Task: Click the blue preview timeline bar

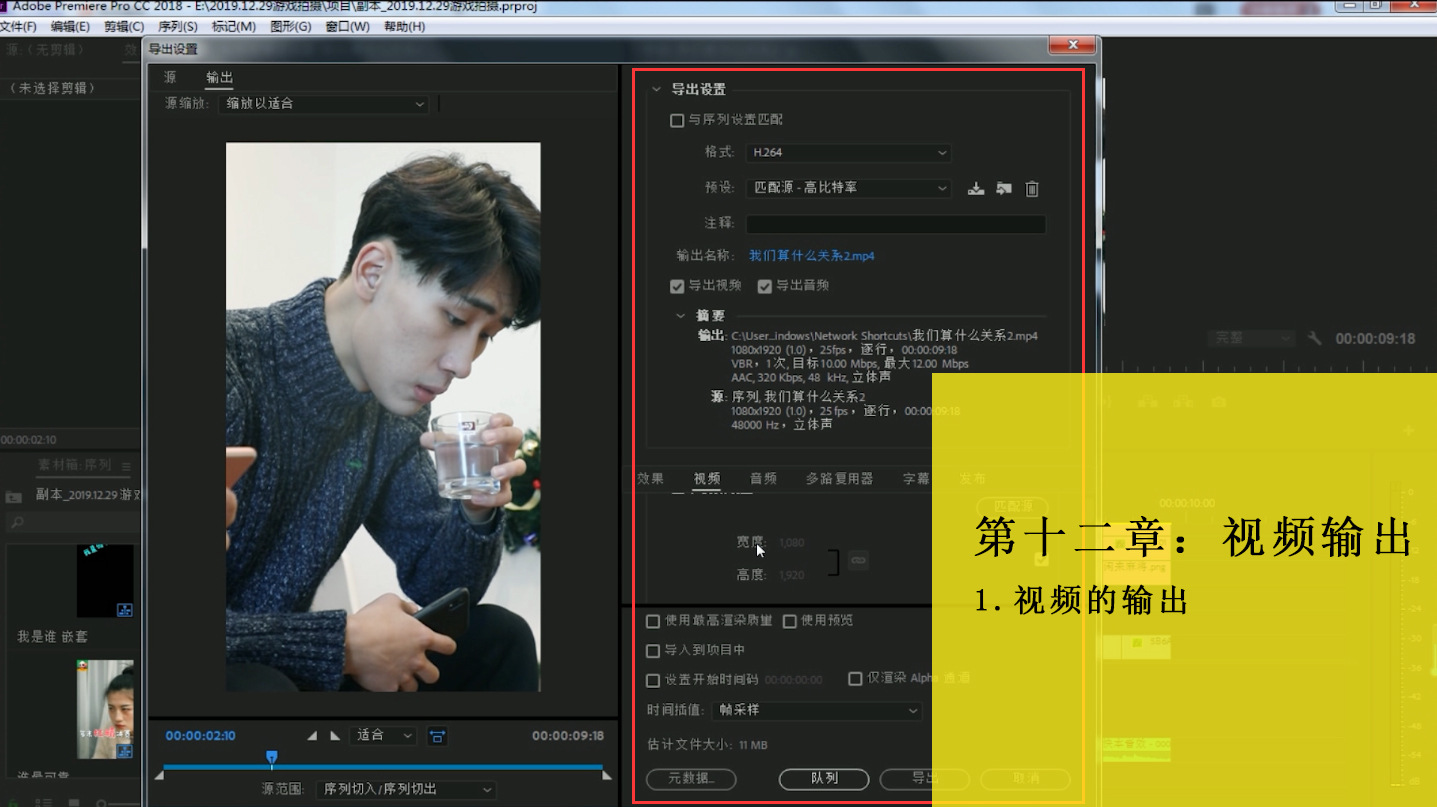Action: 383,767
